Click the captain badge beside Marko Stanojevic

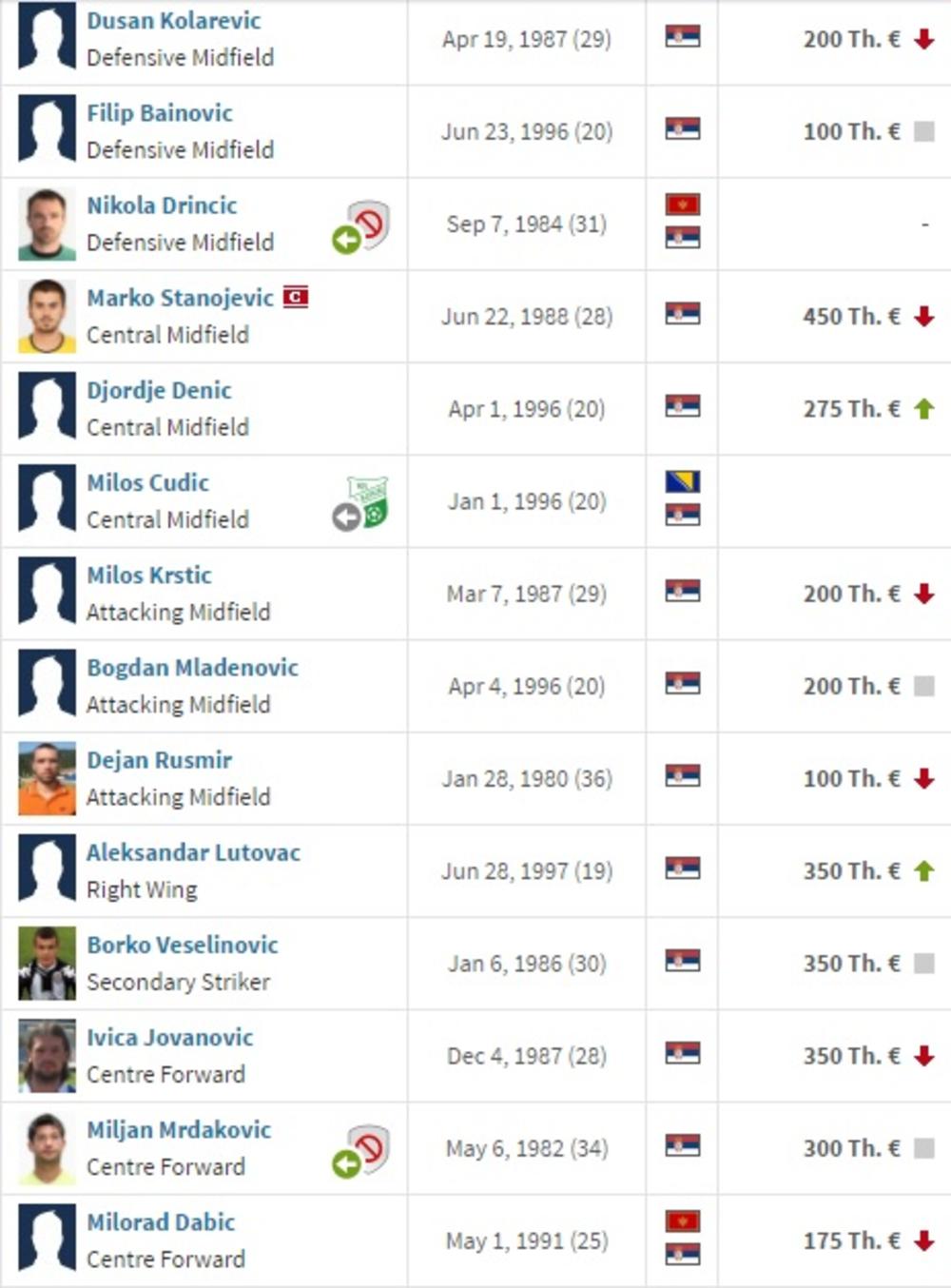click(x=296, y=298)
